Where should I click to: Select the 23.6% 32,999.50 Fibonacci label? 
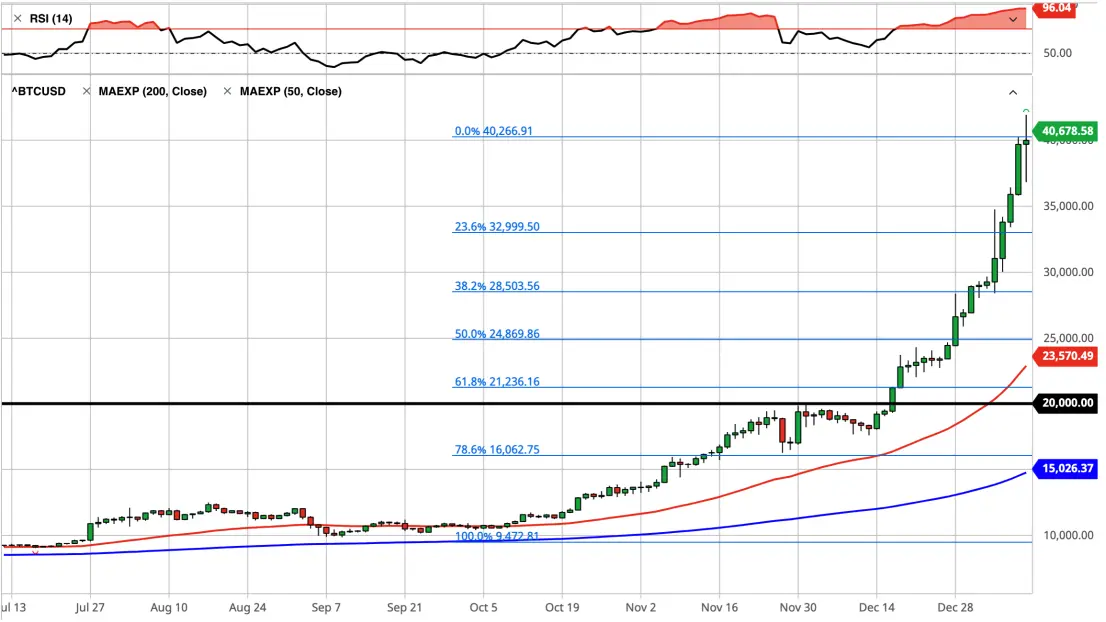[x=497, y=227]
